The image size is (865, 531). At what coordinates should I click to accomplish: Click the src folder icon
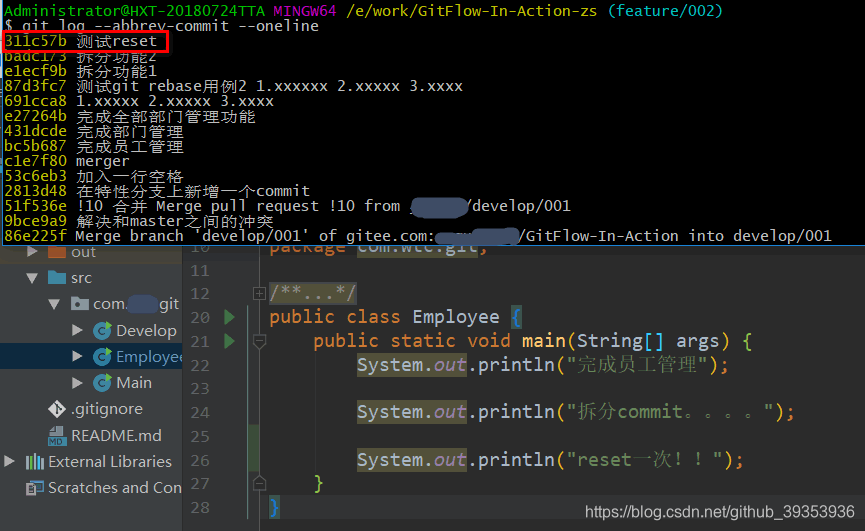click(57, 277)
